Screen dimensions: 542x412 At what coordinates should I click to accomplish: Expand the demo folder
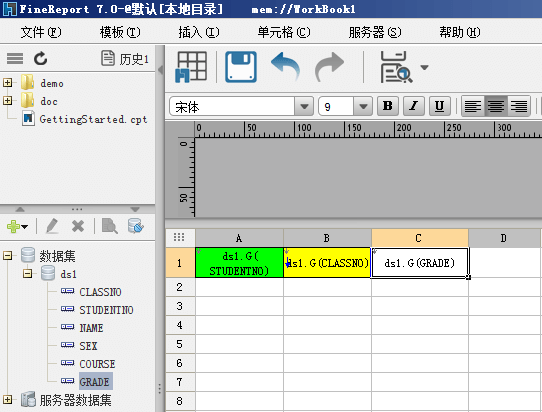click(7, 83)
